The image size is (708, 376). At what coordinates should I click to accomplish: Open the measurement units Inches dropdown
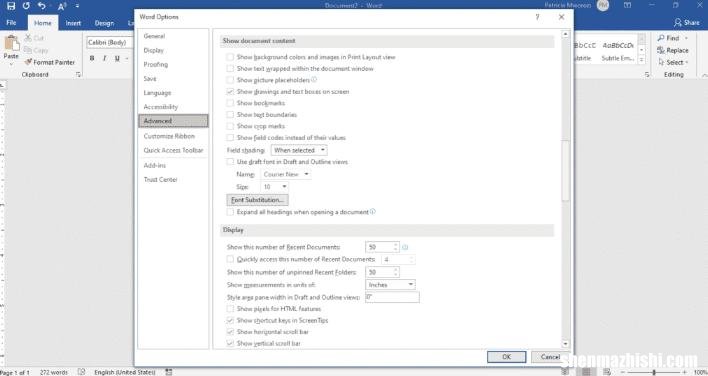[x=390, y=285]
